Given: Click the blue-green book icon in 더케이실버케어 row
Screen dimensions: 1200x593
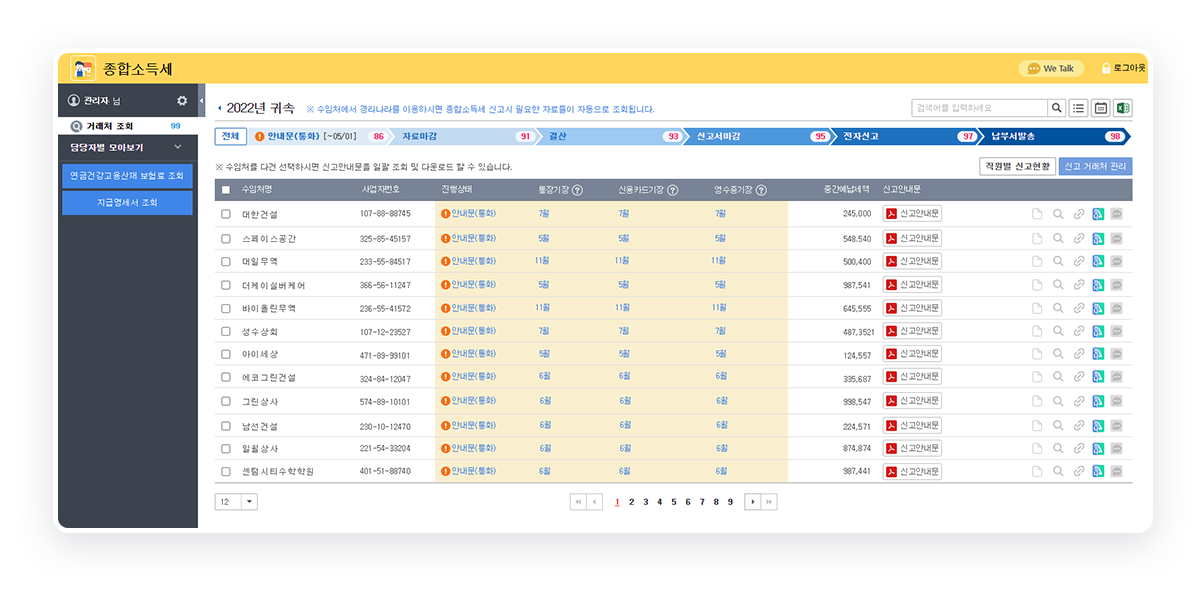Looking at the screenshot, I should pos(1097,285).
